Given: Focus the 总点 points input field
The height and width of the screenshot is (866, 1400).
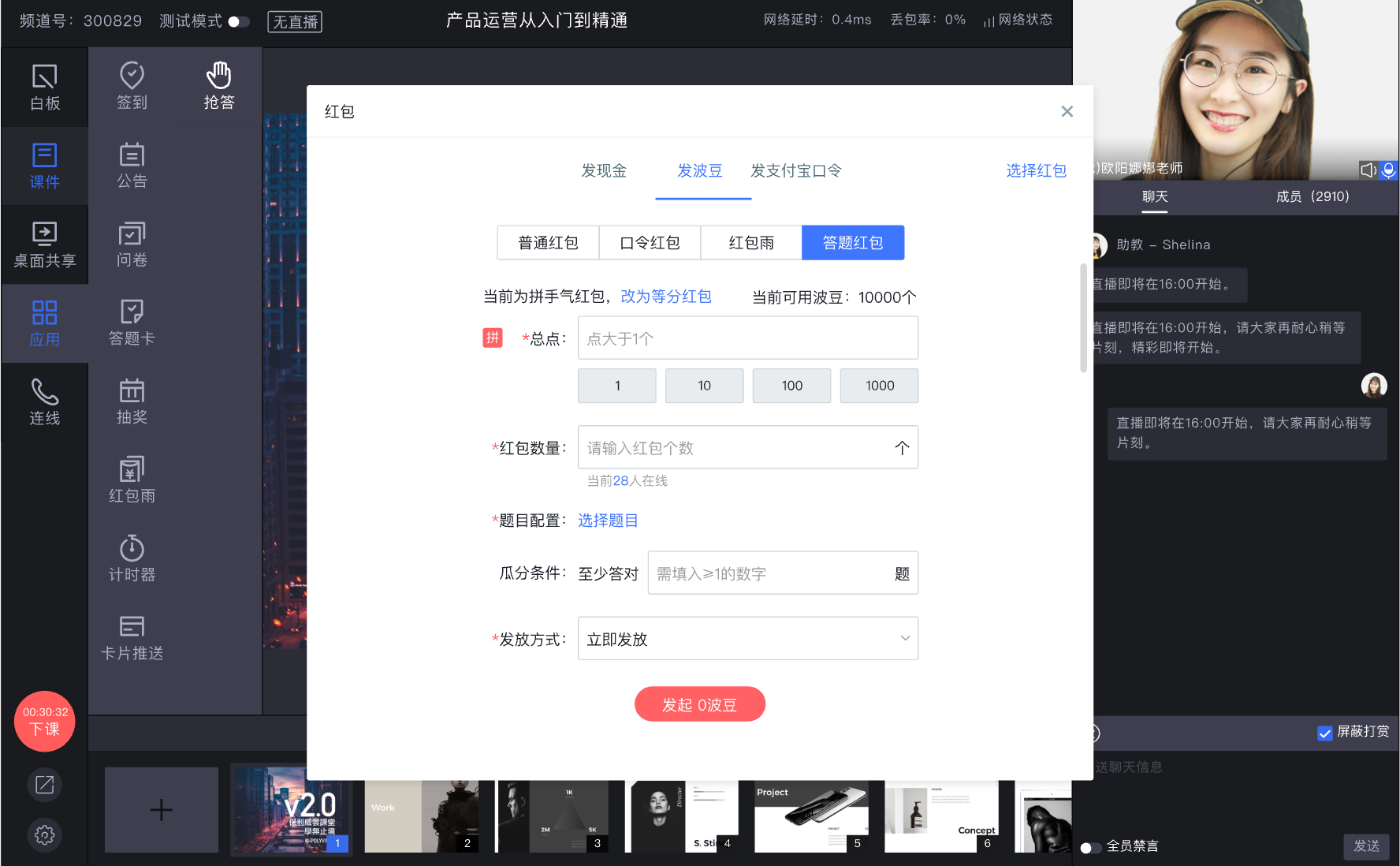Looking at the screenshot, I should [748, 338].
